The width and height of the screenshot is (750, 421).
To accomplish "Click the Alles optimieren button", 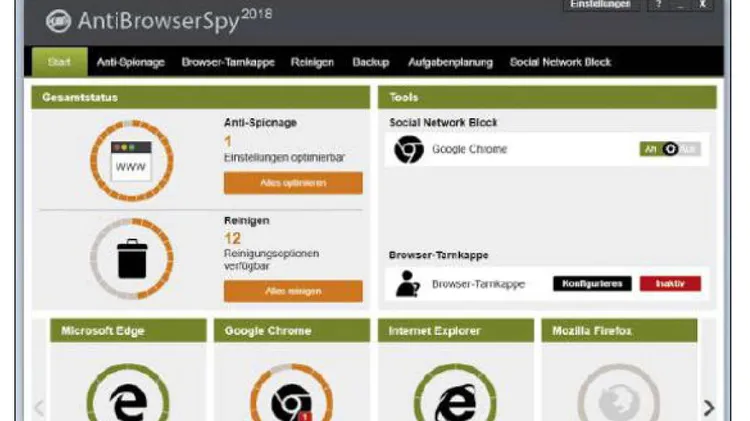I will coord(293,183).
